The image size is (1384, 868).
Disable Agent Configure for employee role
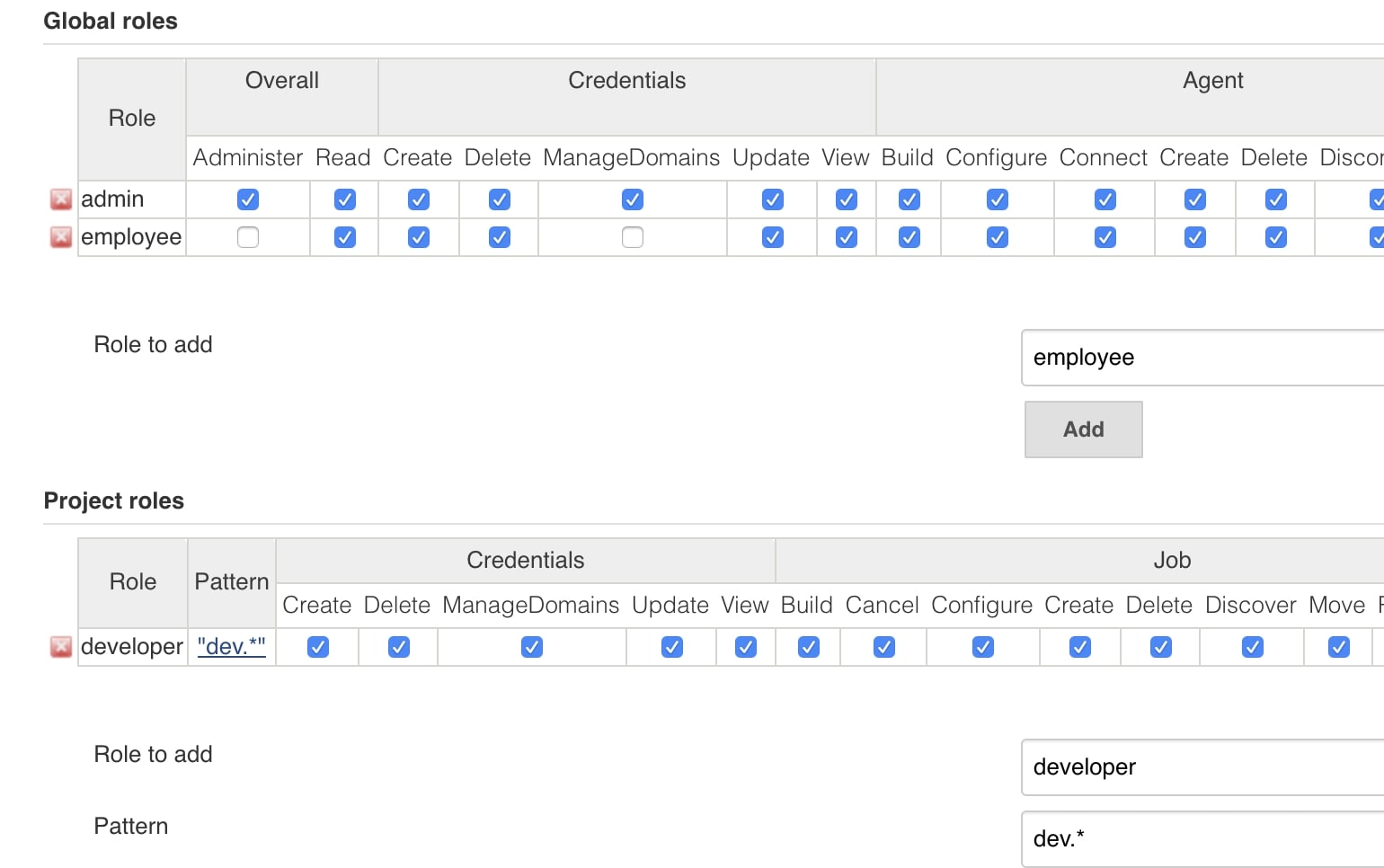998,237
